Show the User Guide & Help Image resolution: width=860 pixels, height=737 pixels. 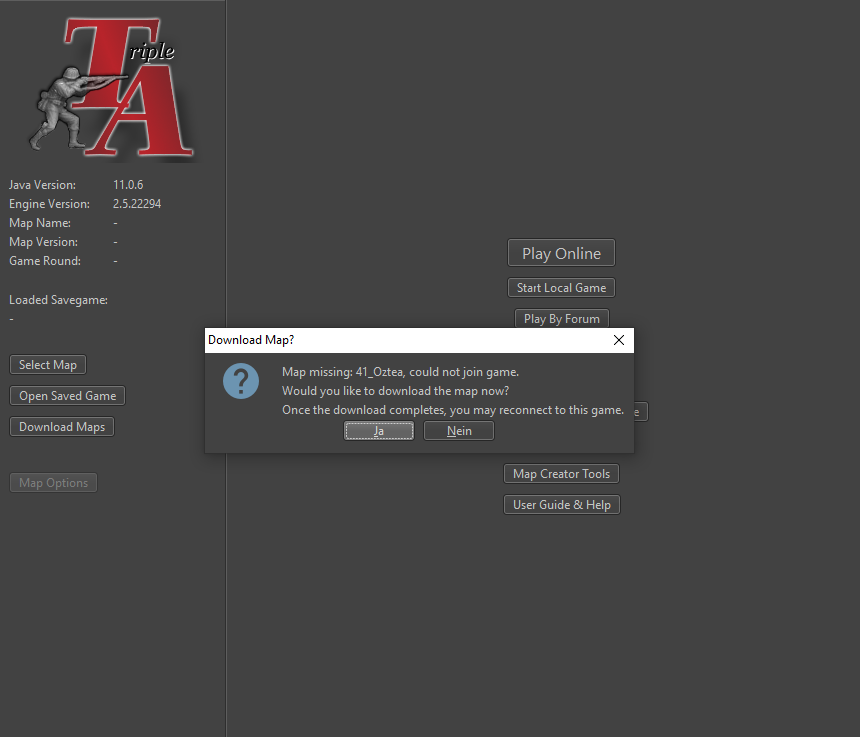[x=561, y=505]
